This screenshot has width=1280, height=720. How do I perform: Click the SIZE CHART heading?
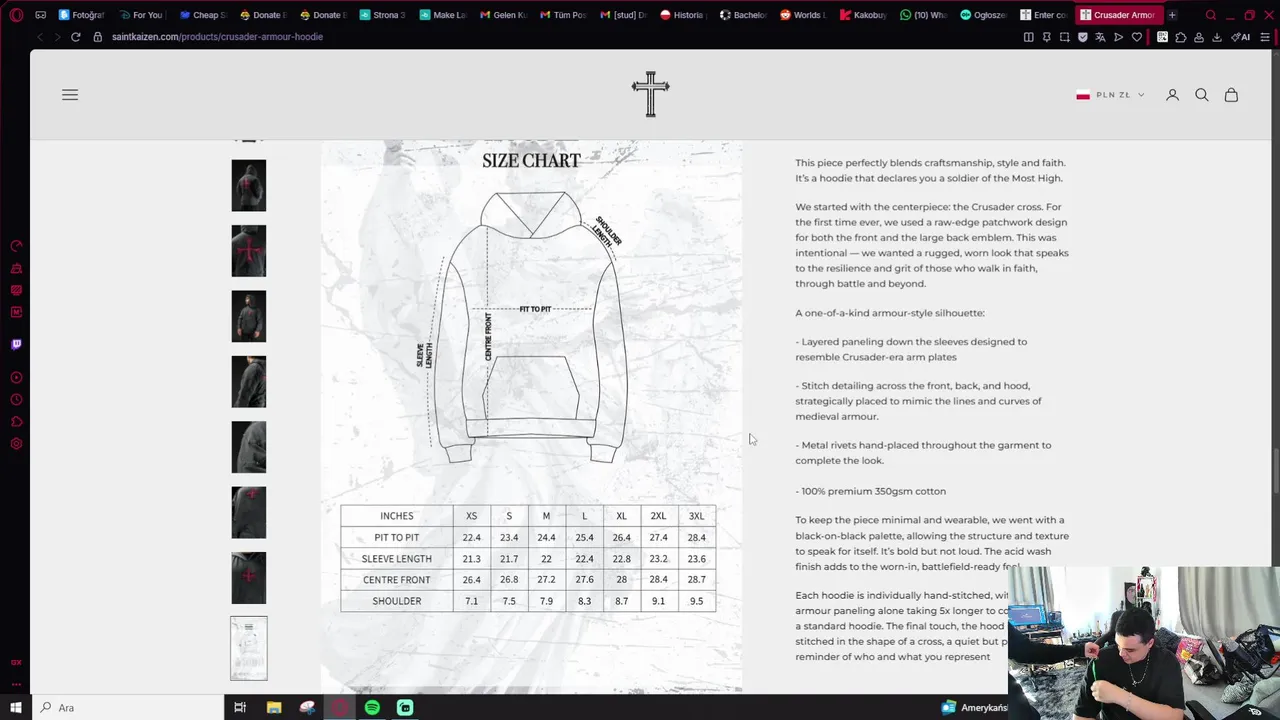click(x=531, y=160)
